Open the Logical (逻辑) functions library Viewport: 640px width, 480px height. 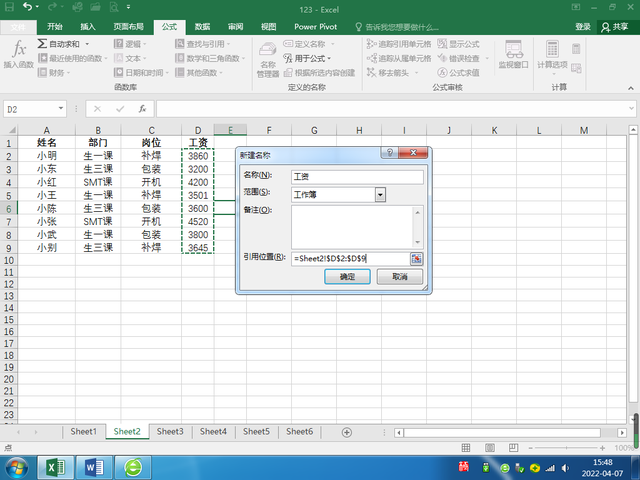click(130, 44)
